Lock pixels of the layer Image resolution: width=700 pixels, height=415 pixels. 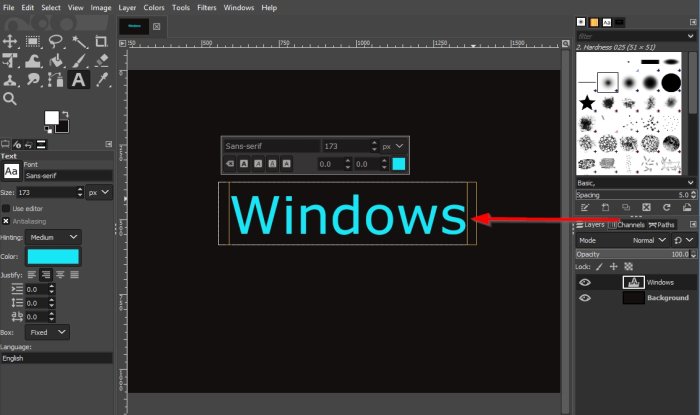pos(600,267)
